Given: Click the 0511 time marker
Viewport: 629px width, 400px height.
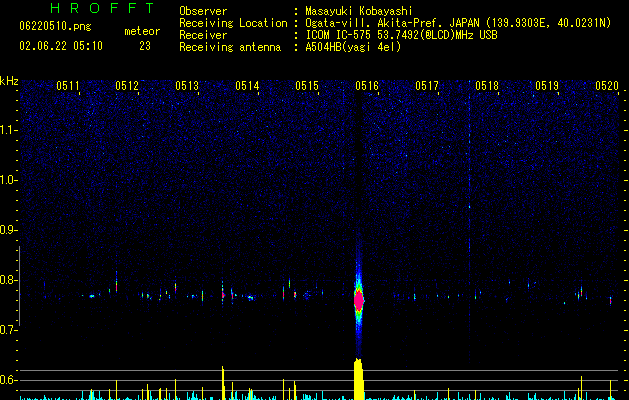Looking at the screenshot, I should 68,86.
